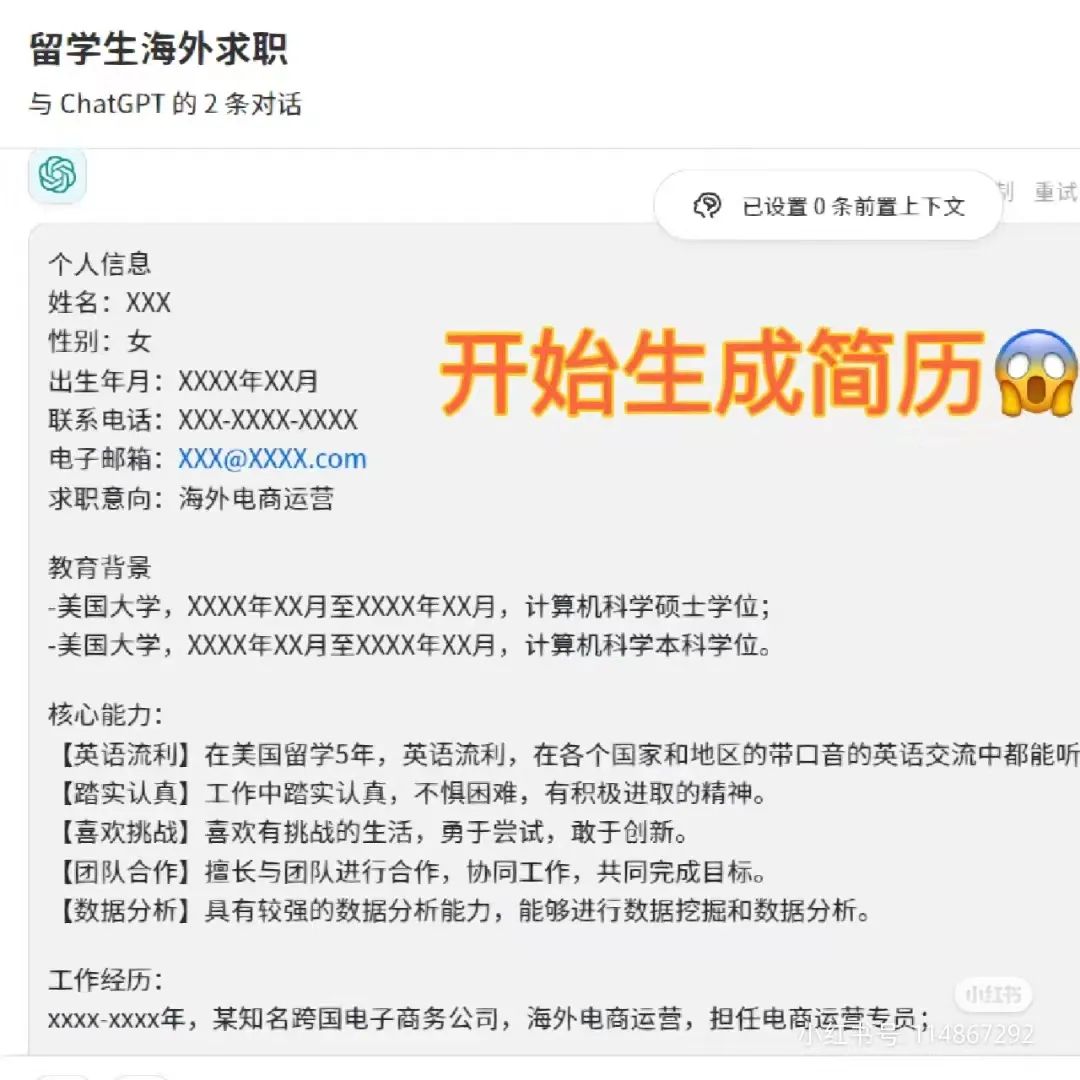Click the 个人信息 heading in the reply
The height and width of the screenshot is (1080, 1080).
[100, 264]
